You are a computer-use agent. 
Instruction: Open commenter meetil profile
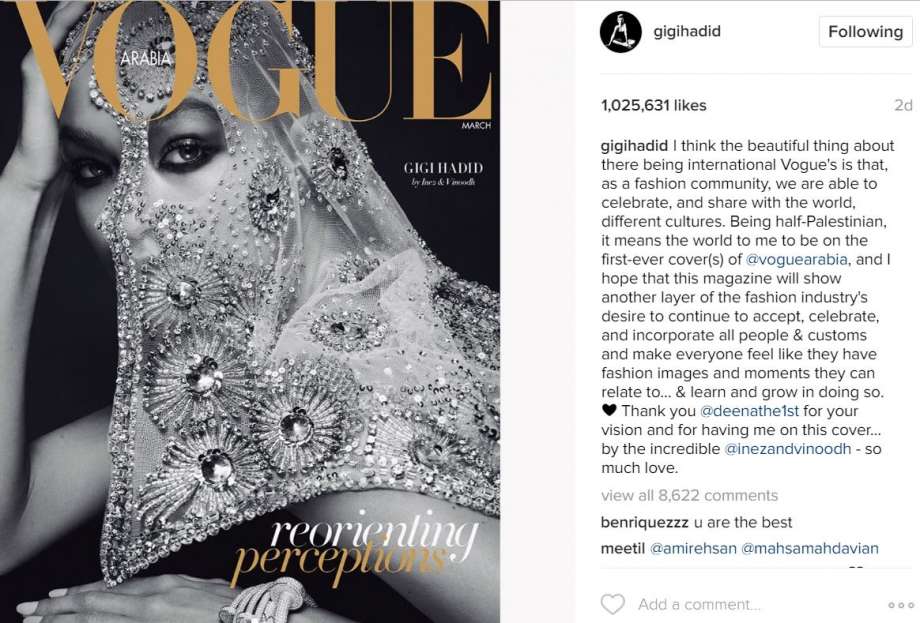click(x=623, y=548)
